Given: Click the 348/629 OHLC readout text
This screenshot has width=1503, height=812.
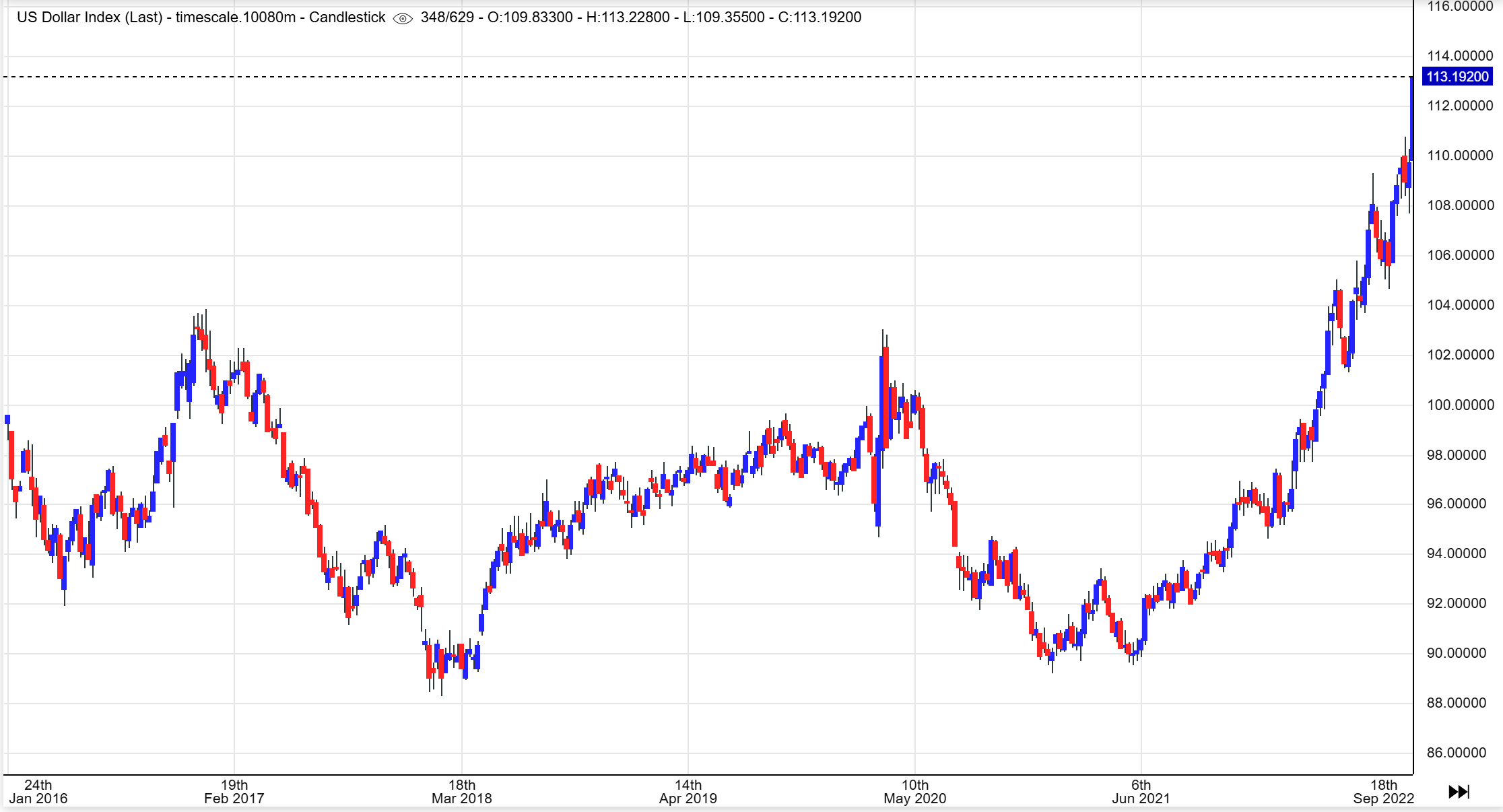Looking at the screenshot, I should tap(447, 18).
